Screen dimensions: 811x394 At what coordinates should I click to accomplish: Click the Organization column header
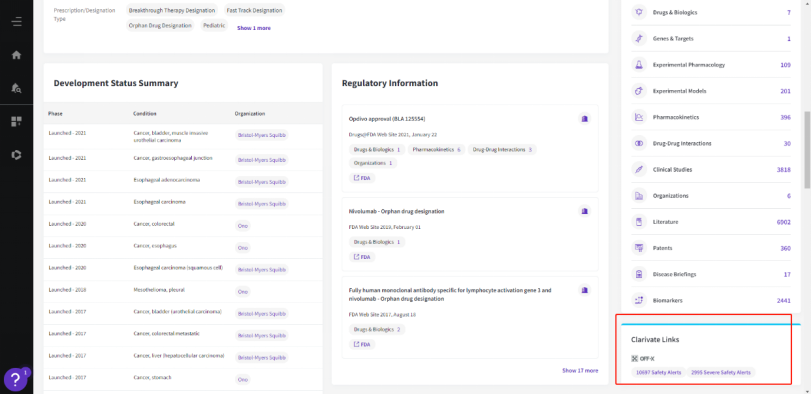pyautogui.click(x=250, y=113)
